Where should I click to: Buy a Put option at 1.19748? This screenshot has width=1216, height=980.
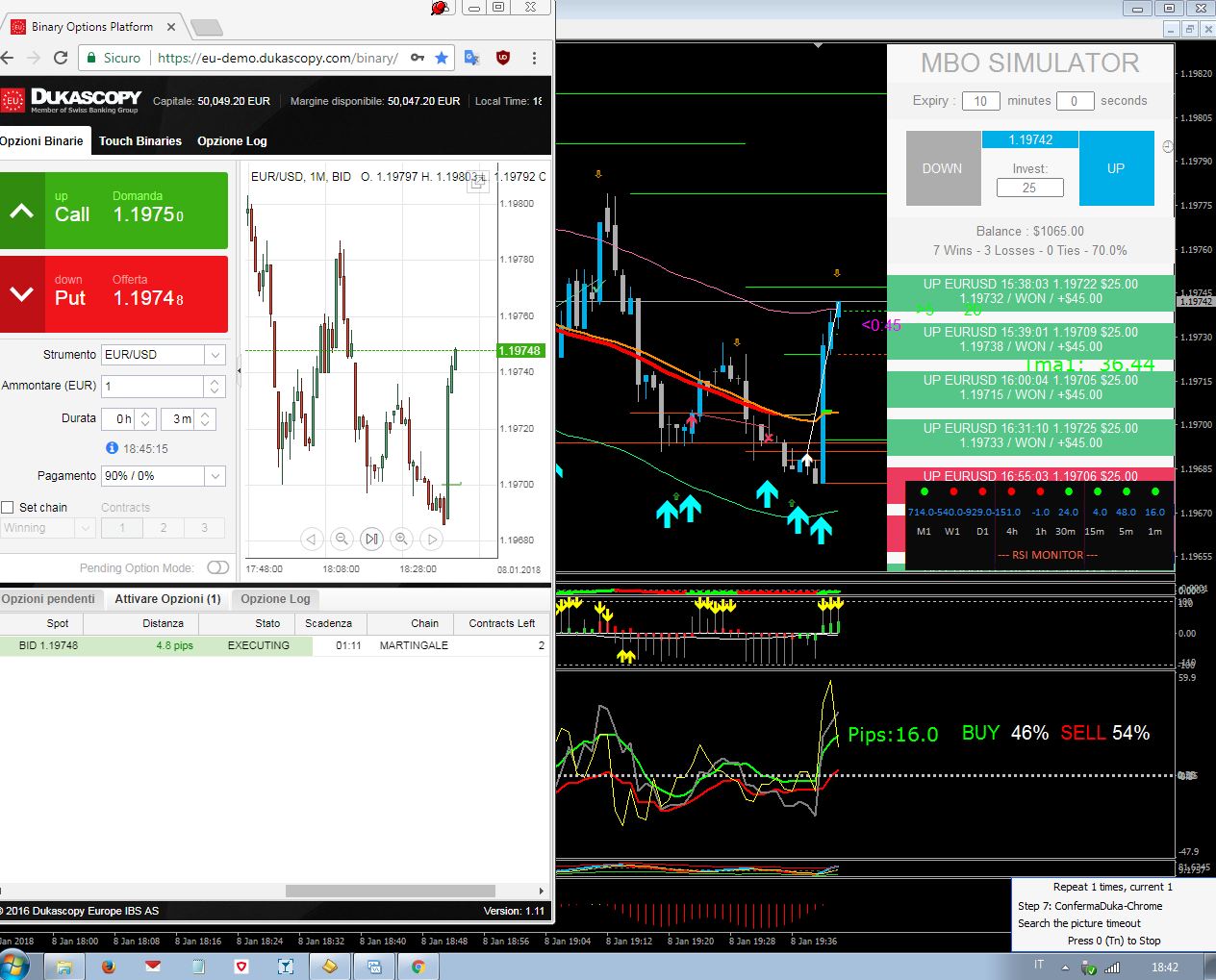(114, 294)
